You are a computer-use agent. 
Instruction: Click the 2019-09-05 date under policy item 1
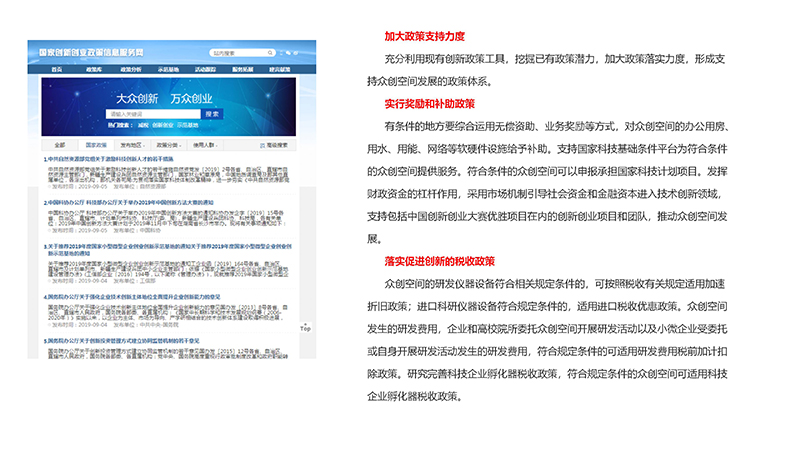[93, 187]
